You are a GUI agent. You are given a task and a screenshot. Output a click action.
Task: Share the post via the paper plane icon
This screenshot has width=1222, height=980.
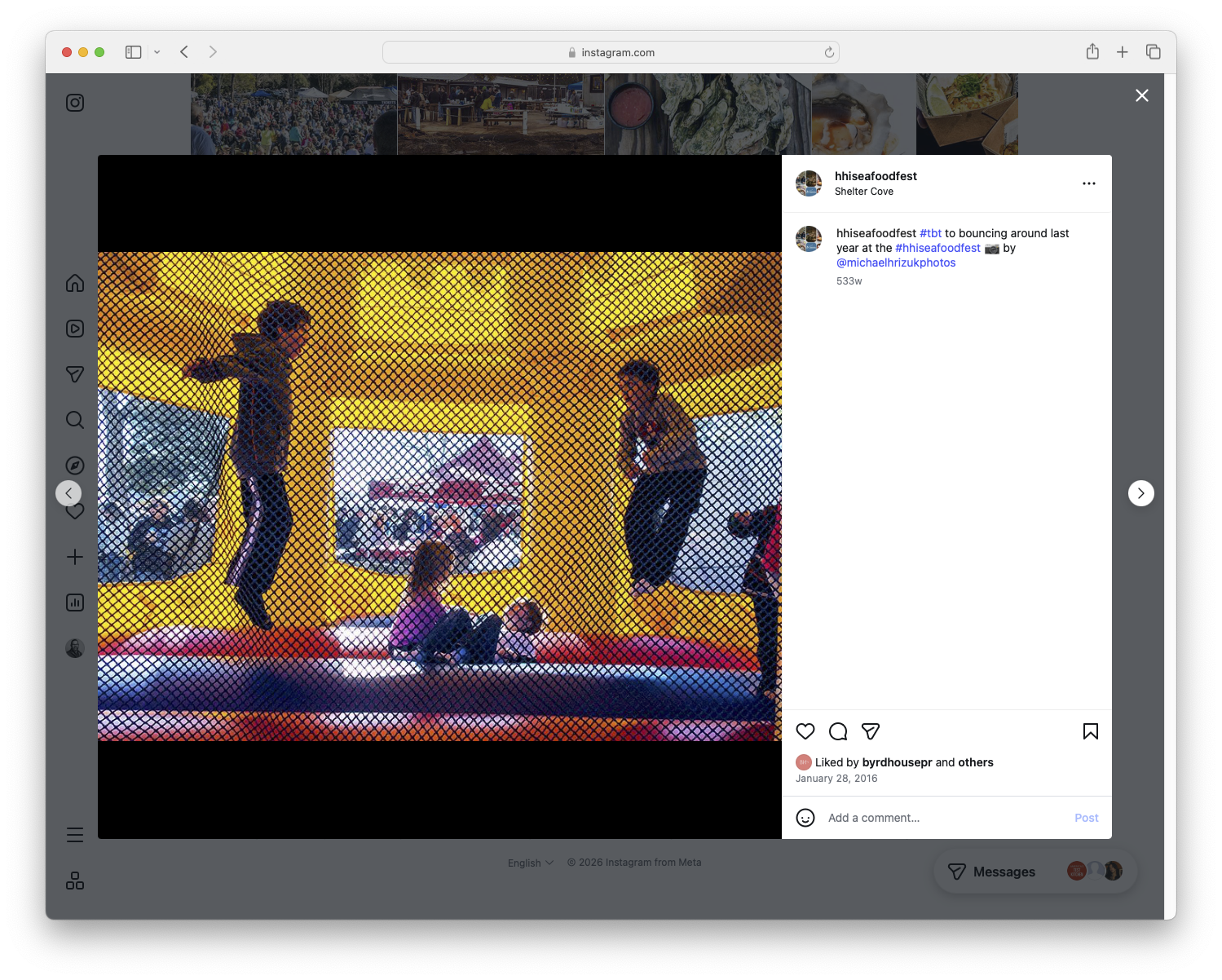point(871,731)
